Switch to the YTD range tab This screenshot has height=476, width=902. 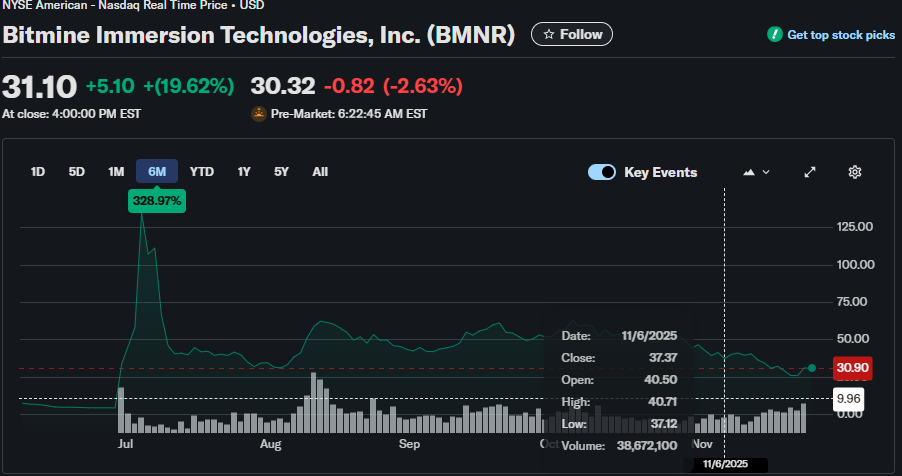[x=202, y=172]
